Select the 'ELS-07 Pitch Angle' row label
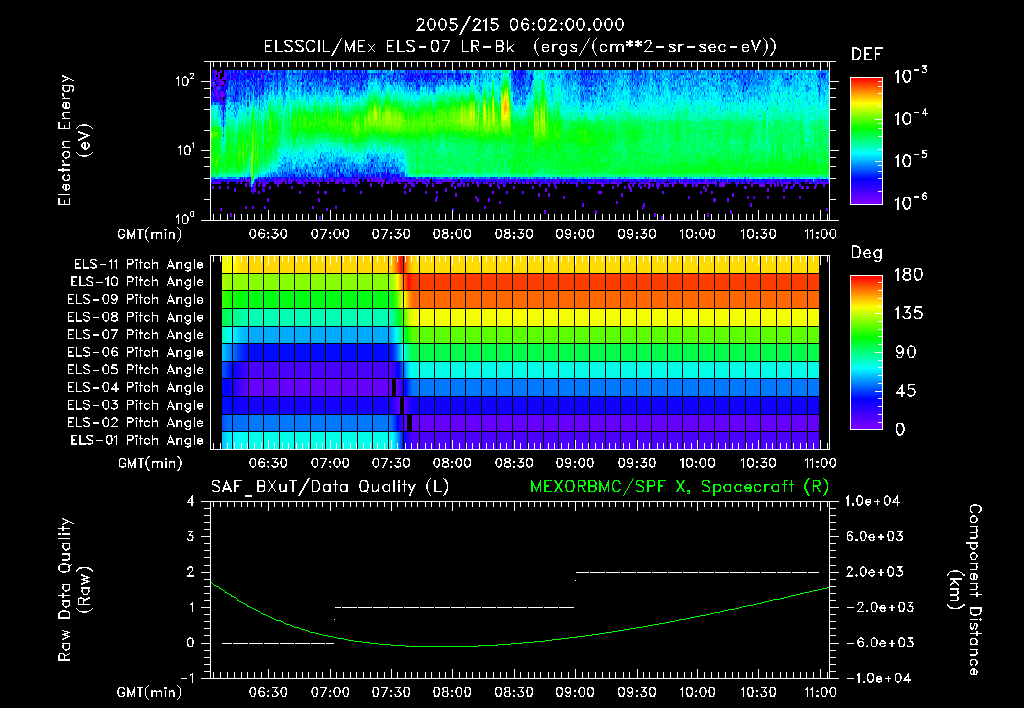 (x=135, y=334)
